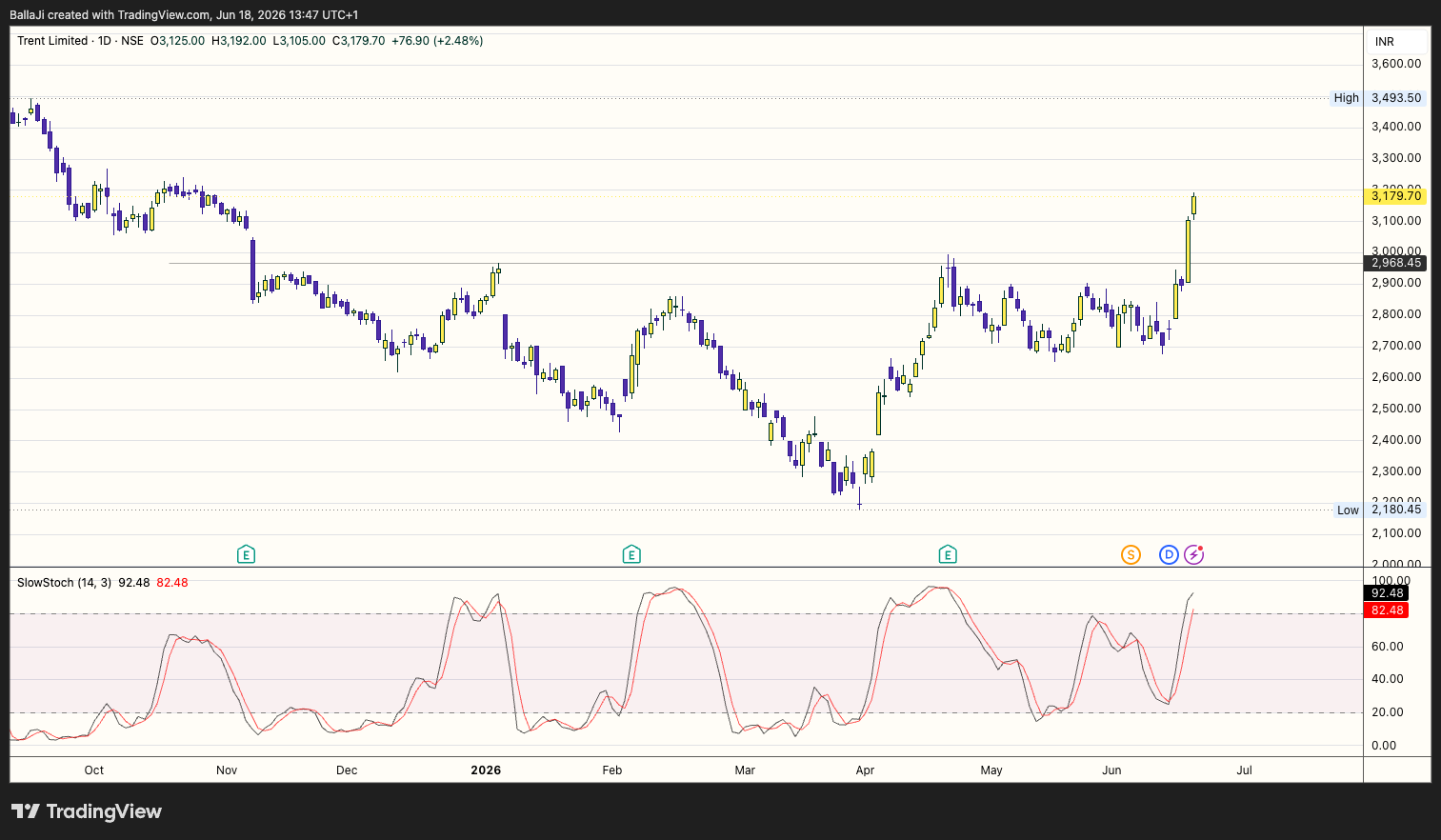Click the Jun label on time axis

pyautogui.click(x=1111, y=770)
